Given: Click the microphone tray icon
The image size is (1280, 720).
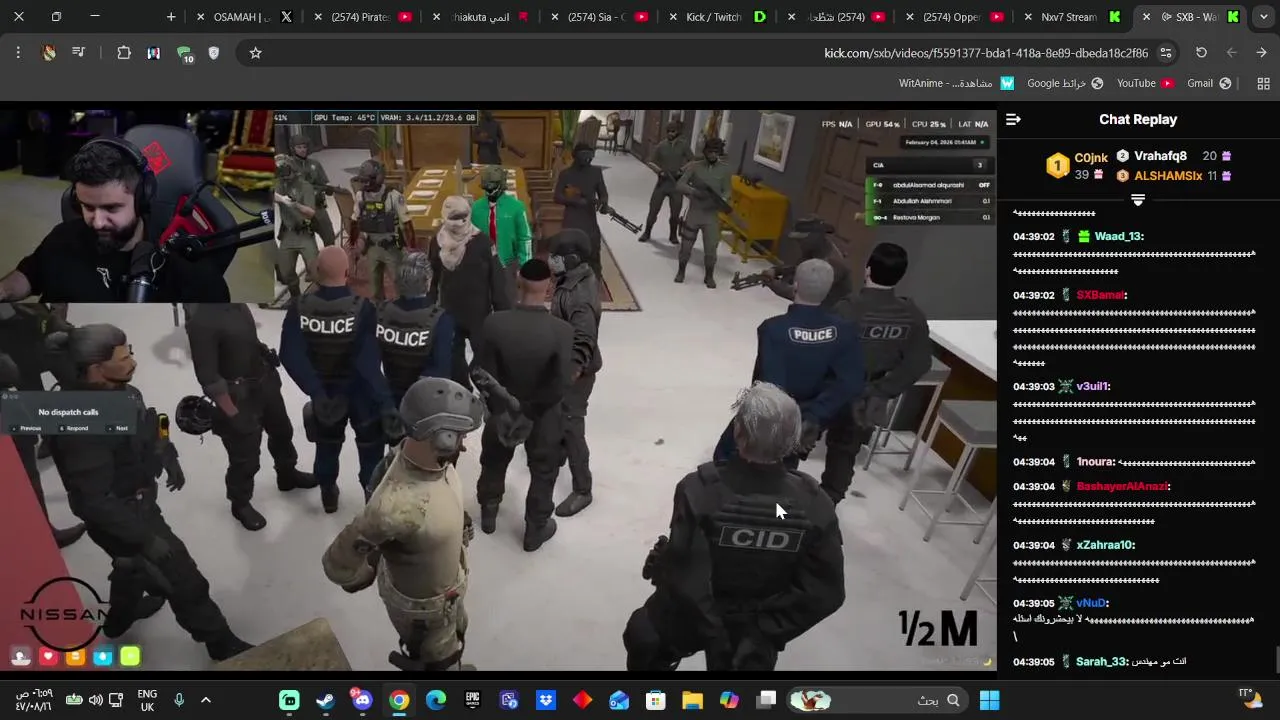Looking at the screenshot, I should pyautogui.click(x=179, y=700).
